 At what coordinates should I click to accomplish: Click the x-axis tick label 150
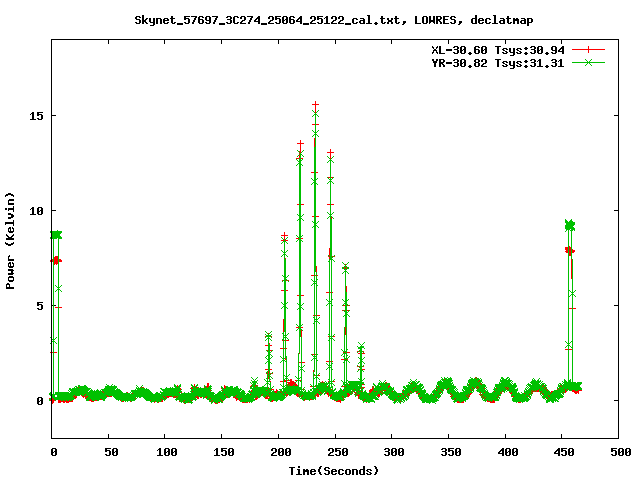[x=224, y=452]
